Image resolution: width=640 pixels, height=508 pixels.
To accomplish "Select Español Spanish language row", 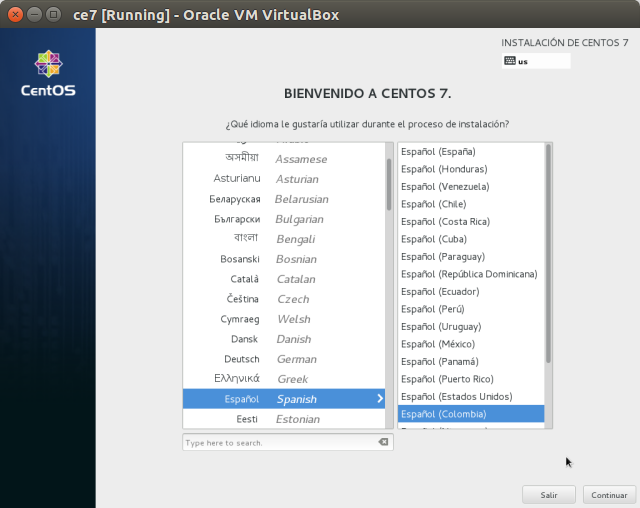I will [x=284, y=399].
